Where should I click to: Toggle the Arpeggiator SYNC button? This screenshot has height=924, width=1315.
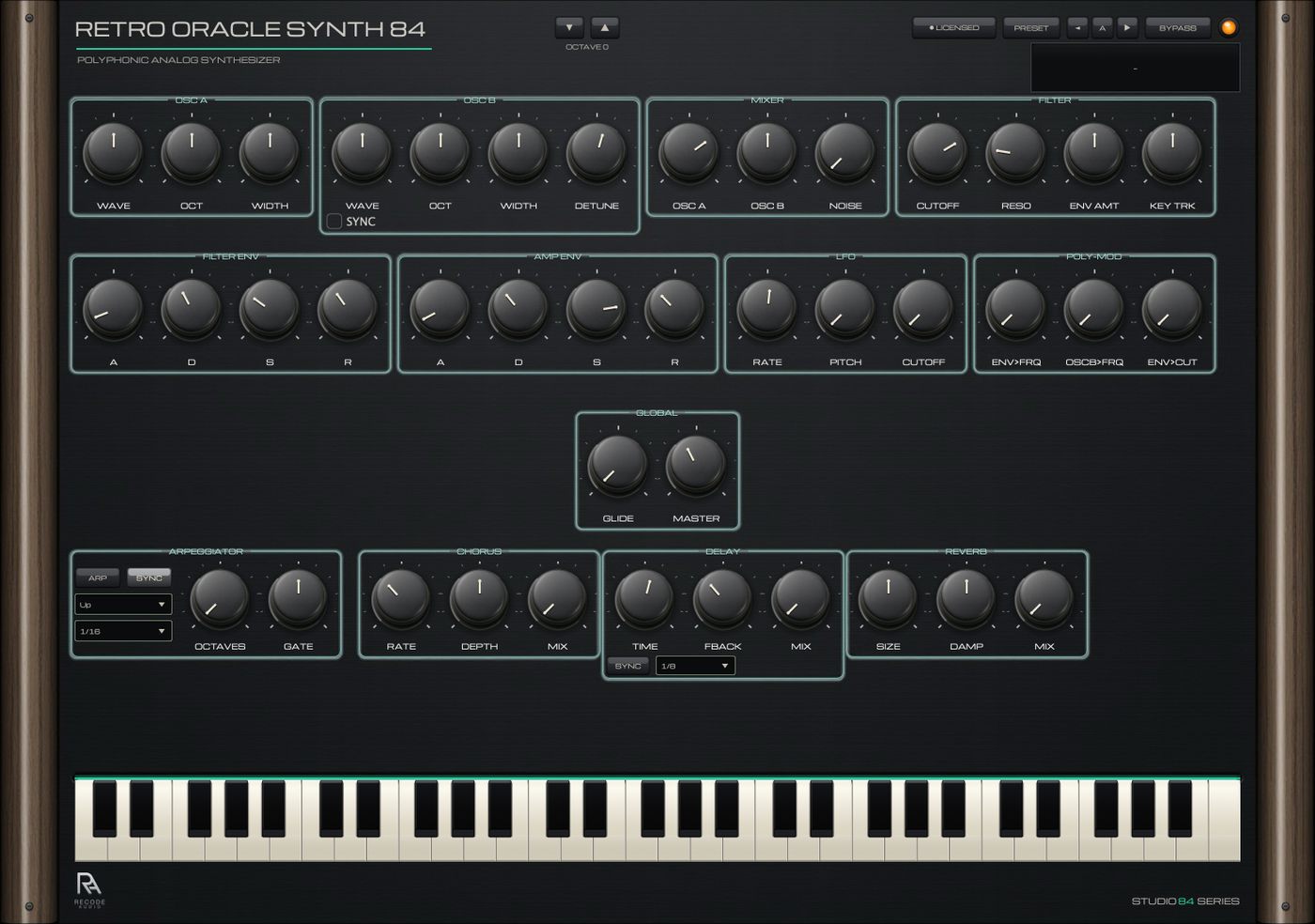149,577
